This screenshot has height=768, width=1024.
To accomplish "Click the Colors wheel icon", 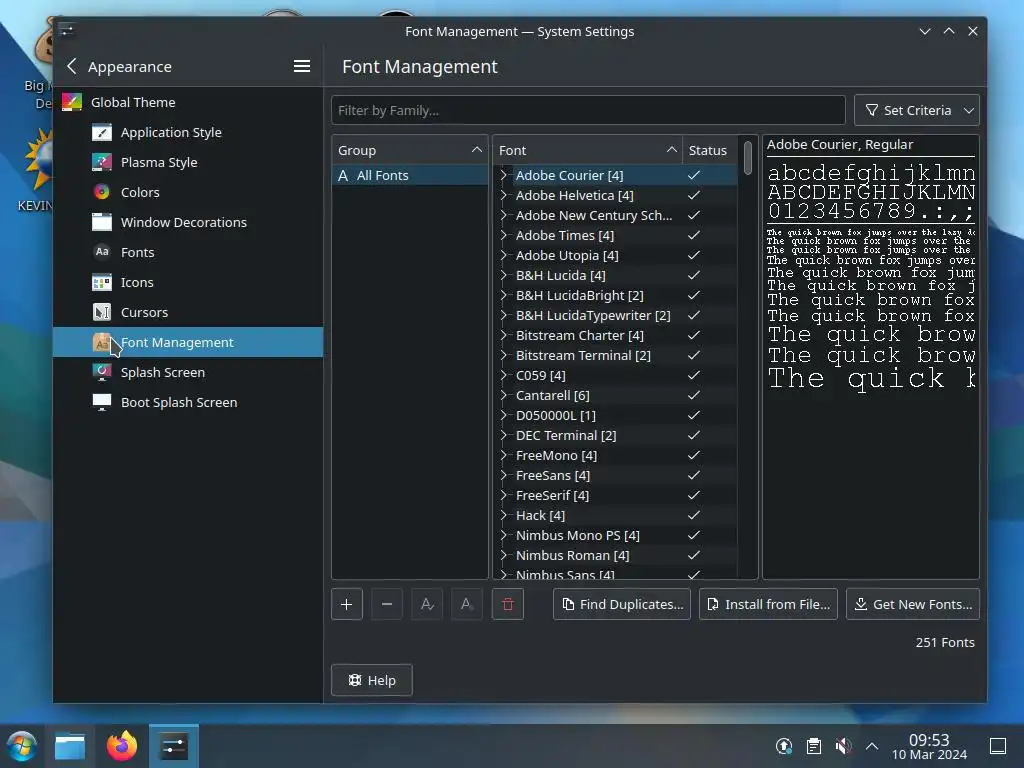I will [x=102, y=192].
